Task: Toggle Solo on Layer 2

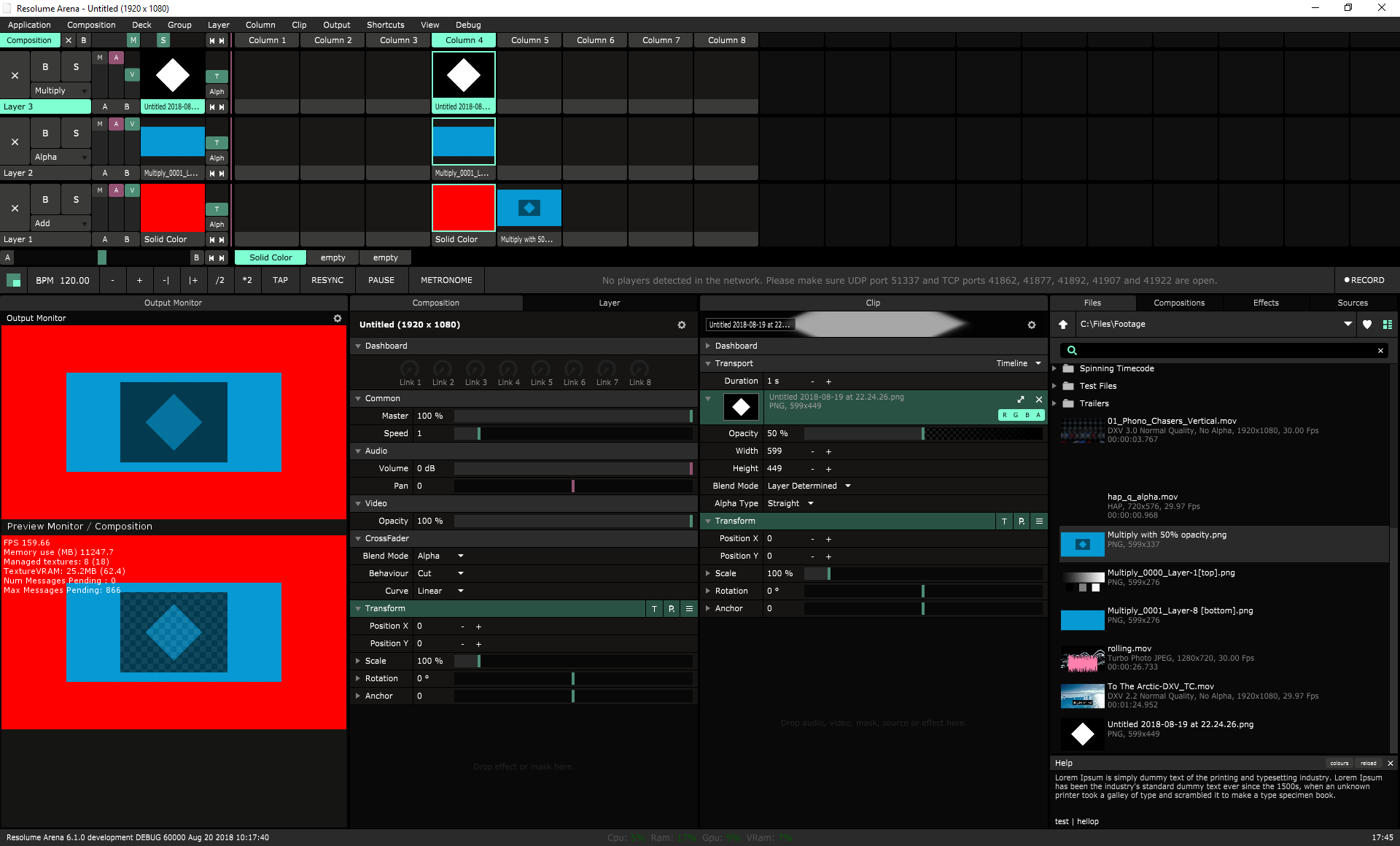Action: [x=76, y=133]
